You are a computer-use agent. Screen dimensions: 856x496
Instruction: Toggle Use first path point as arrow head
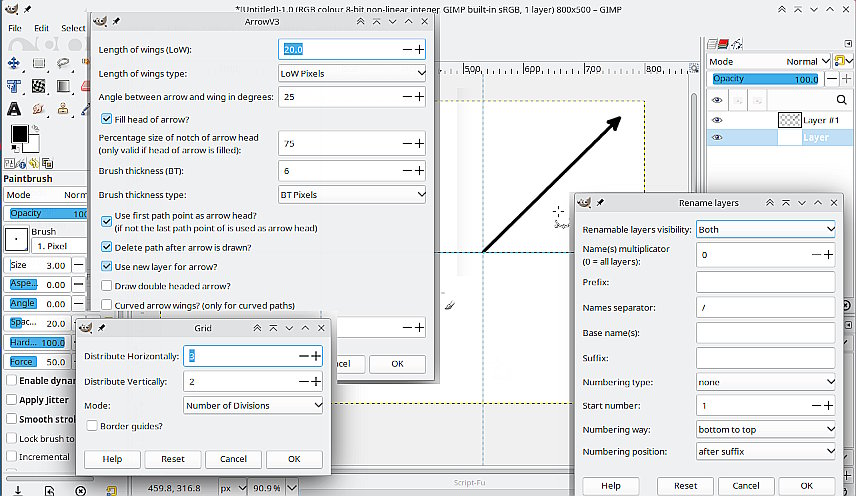(106, 222)
